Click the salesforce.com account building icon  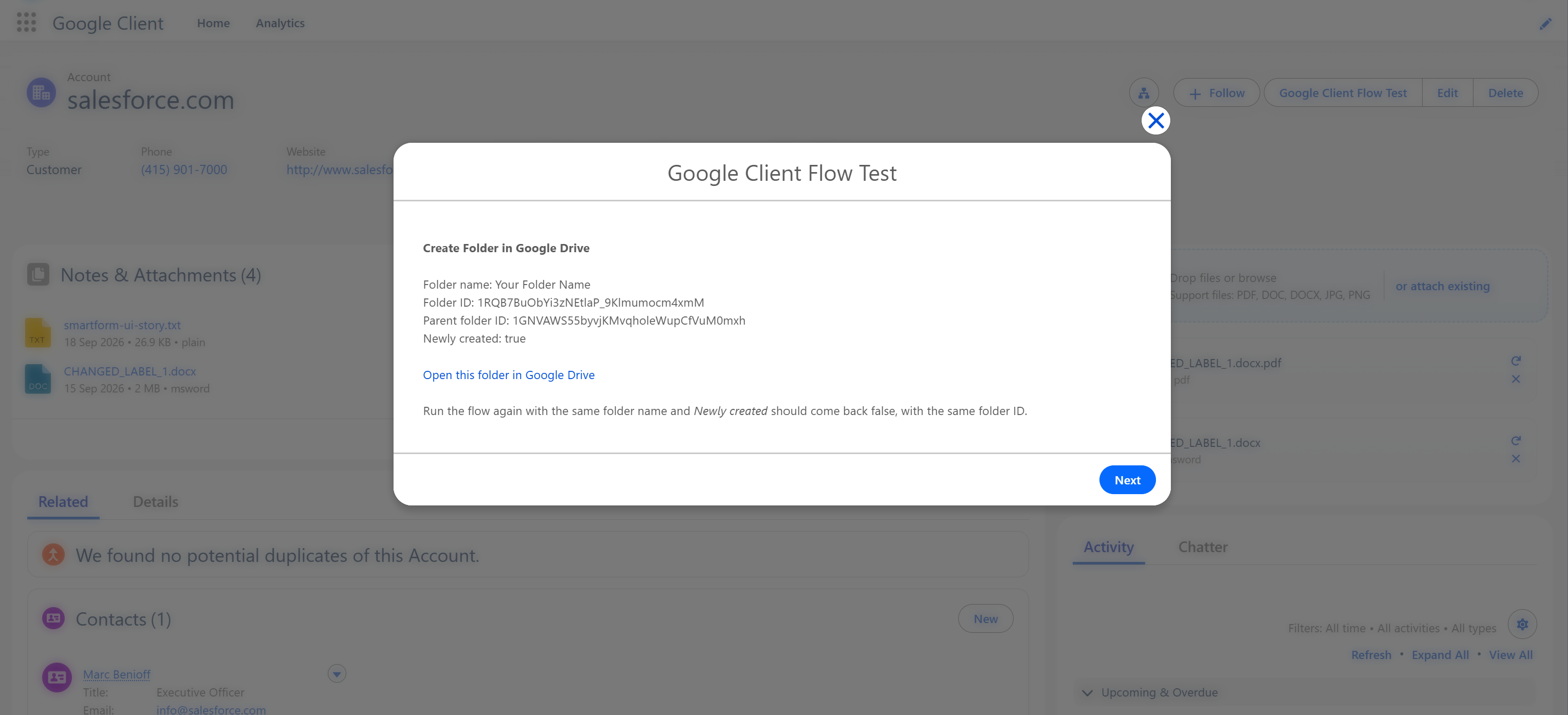[42, 92]
